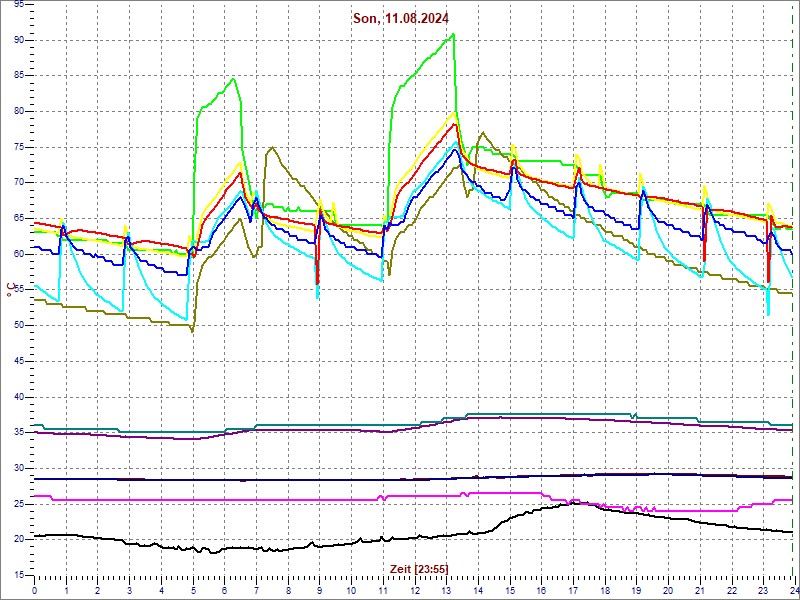Select the 30 temperature axis tick label
This screenshot has width=800, height=600.
click(x=18, y=468)
